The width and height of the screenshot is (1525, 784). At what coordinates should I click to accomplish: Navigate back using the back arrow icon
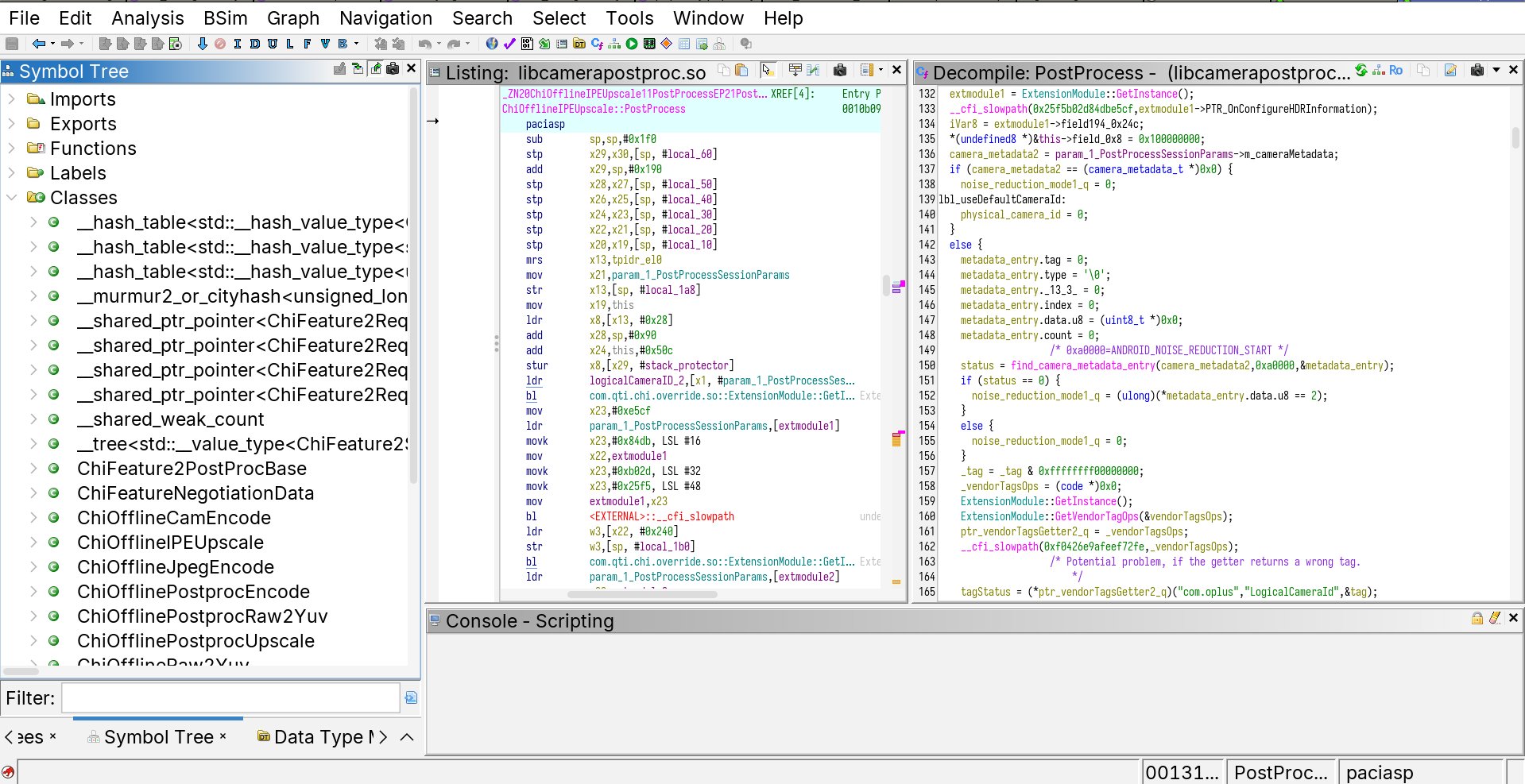click(x=38, y=44)
